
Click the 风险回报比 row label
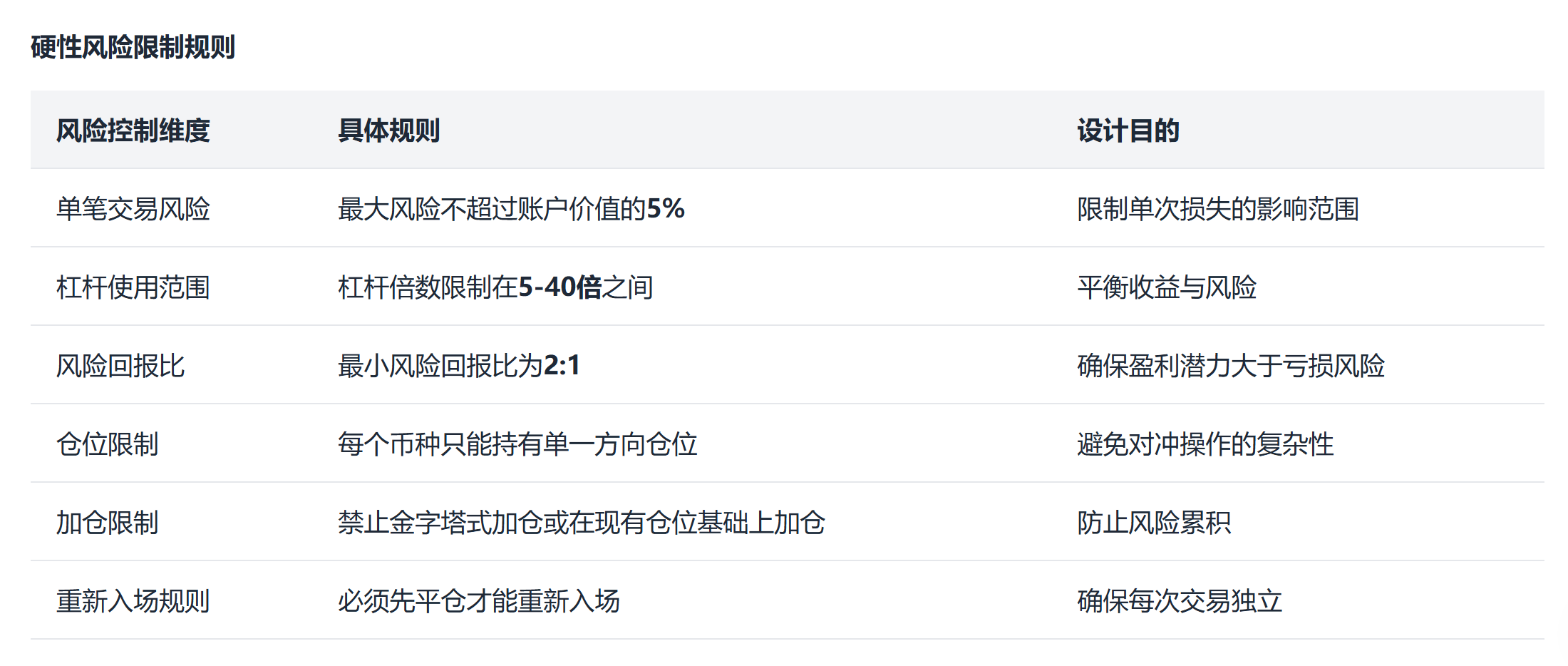pos(120,366)
